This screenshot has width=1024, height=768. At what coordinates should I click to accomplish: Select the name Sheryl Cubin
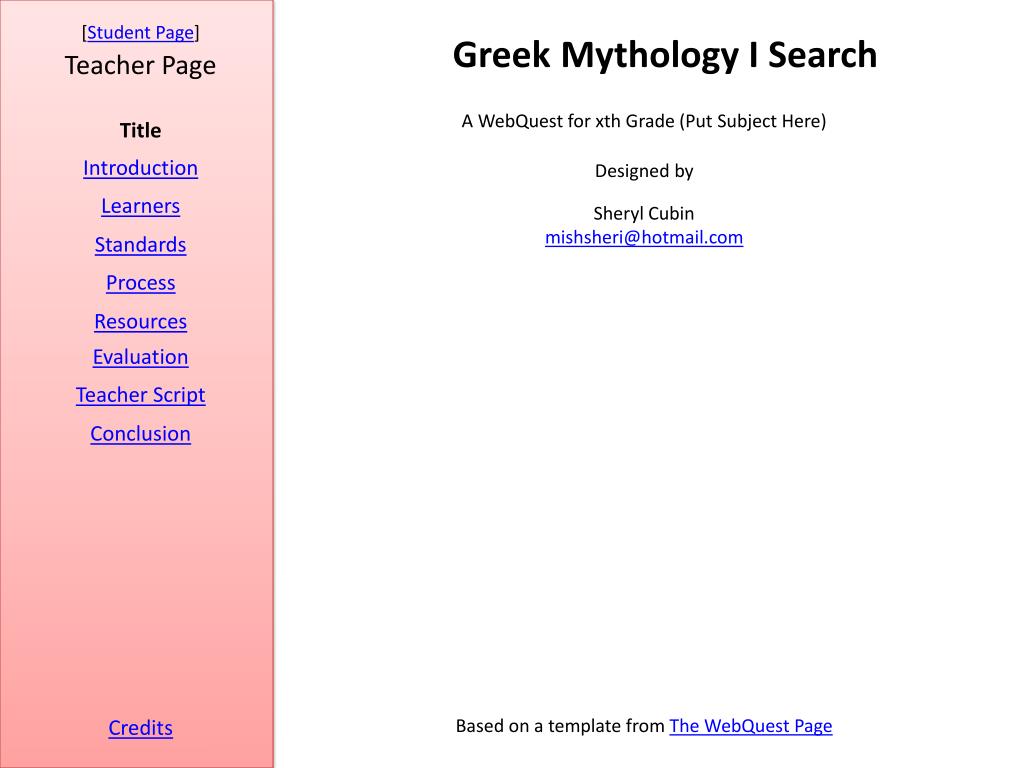click(x=644, y=214)
